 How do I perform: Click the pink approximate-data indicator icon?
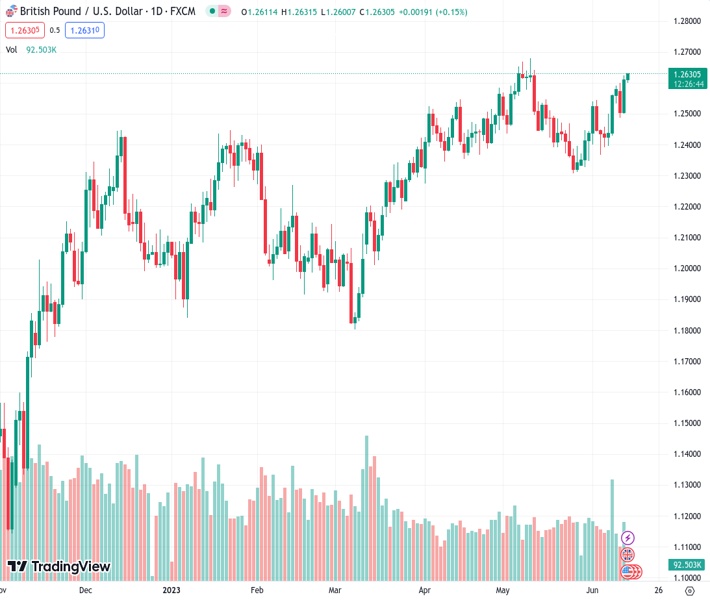click(223, 11)
